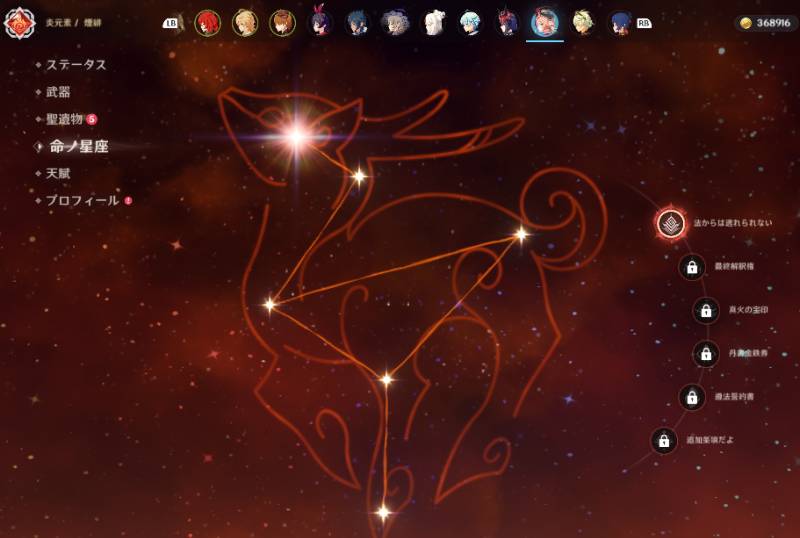Open the unlocked constellation 法からは逃れられない icon
Screen dimensions: 800x538
(670, 223)
